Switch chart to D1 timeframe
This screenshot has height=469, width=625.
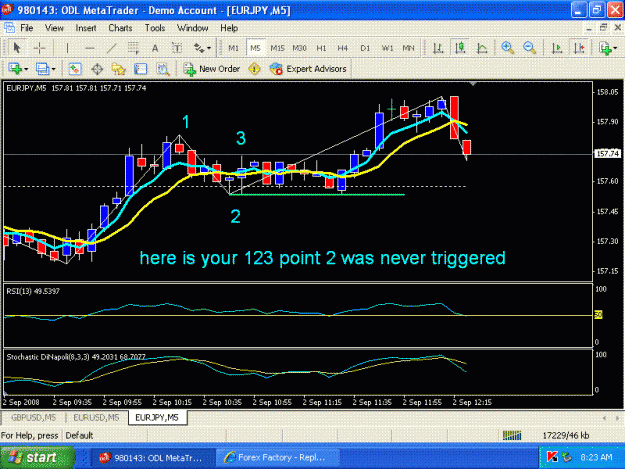365,48
